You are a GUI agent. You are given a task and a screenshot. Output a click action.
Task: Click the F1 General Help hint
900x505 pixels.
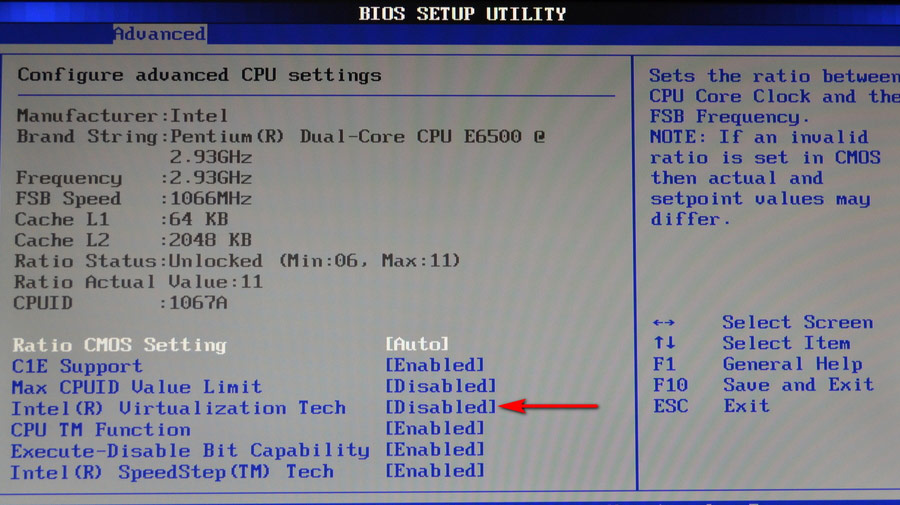coord(758,364)
